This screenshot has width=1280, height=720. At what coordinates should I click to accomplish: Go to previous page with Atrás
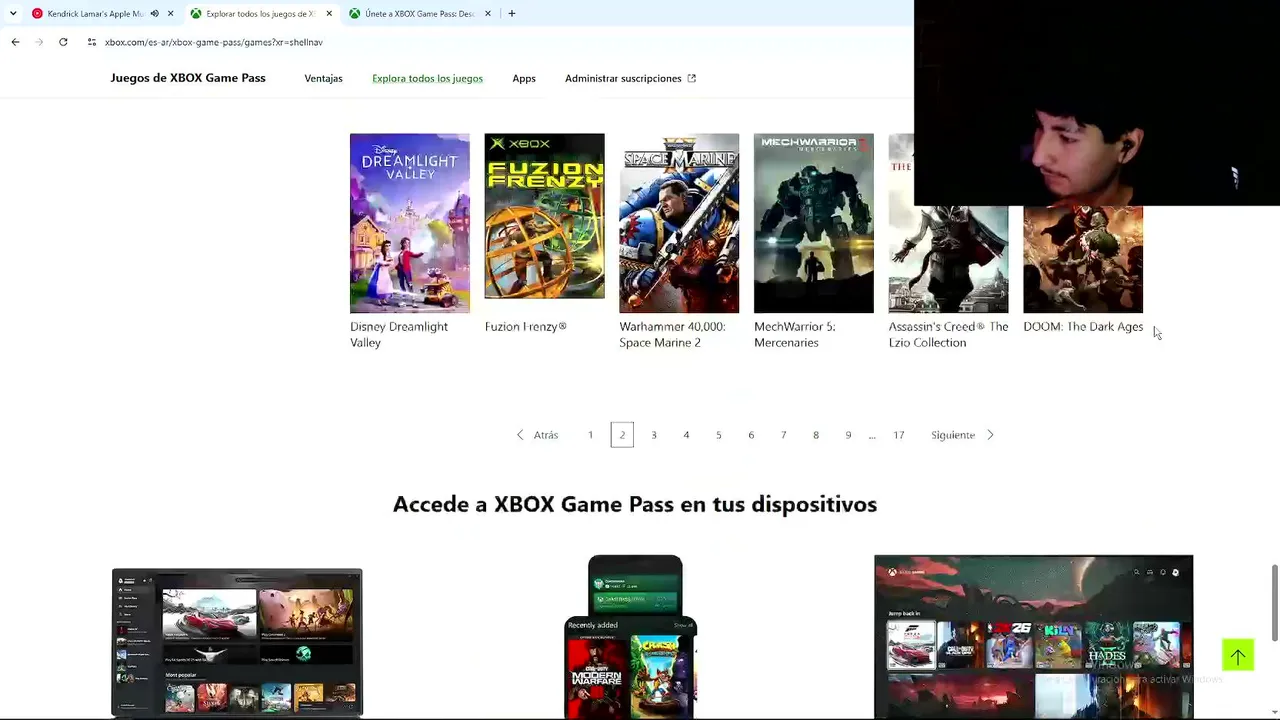click(x=545, y=435)
